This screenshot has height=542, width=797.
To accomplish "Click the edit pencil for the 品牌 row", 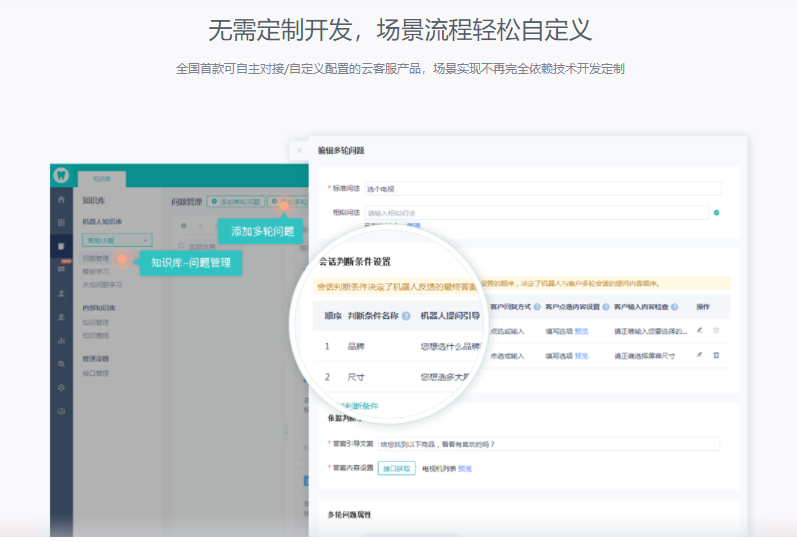I will 700,330.
